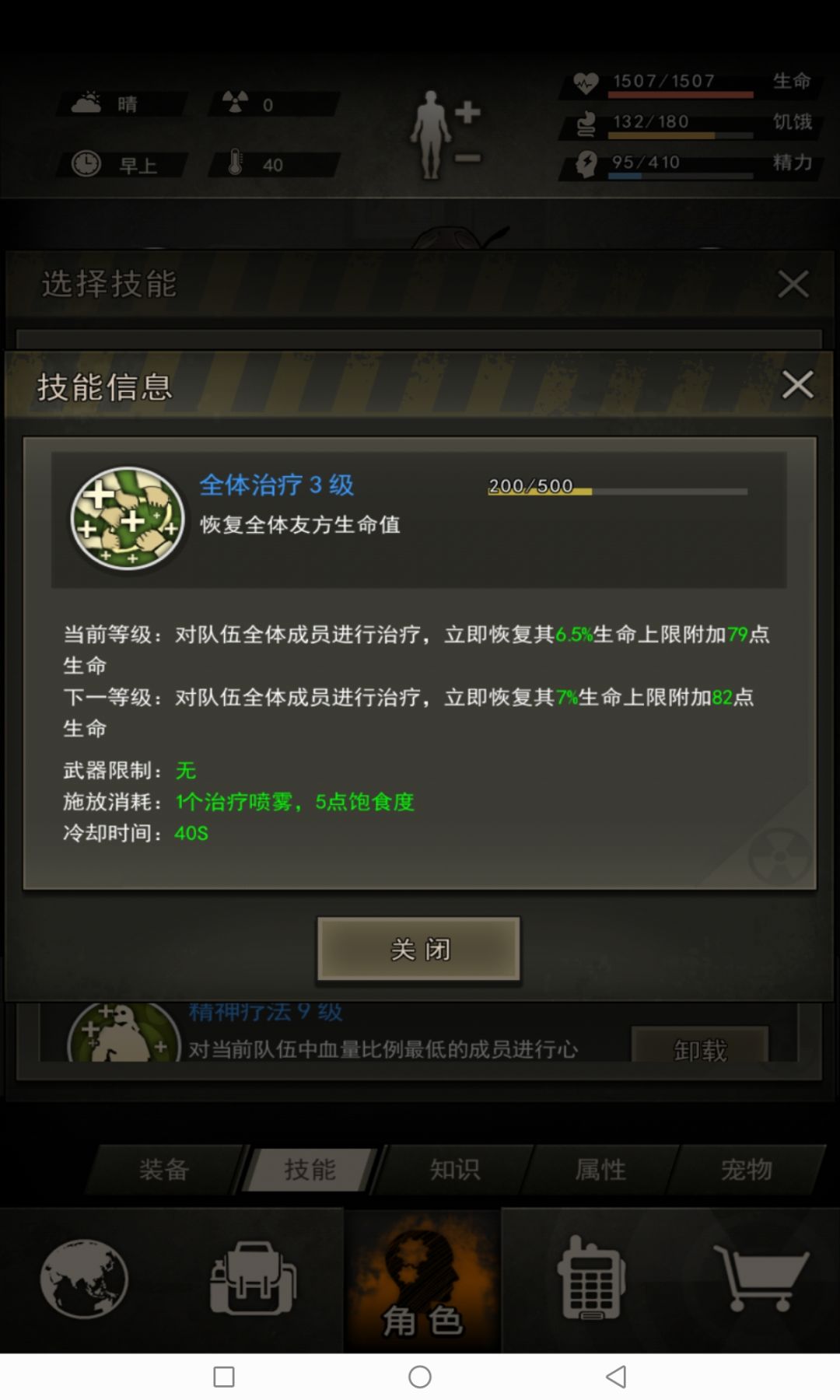
Task: Click the 关闭 close button
Action: [418, 949]
